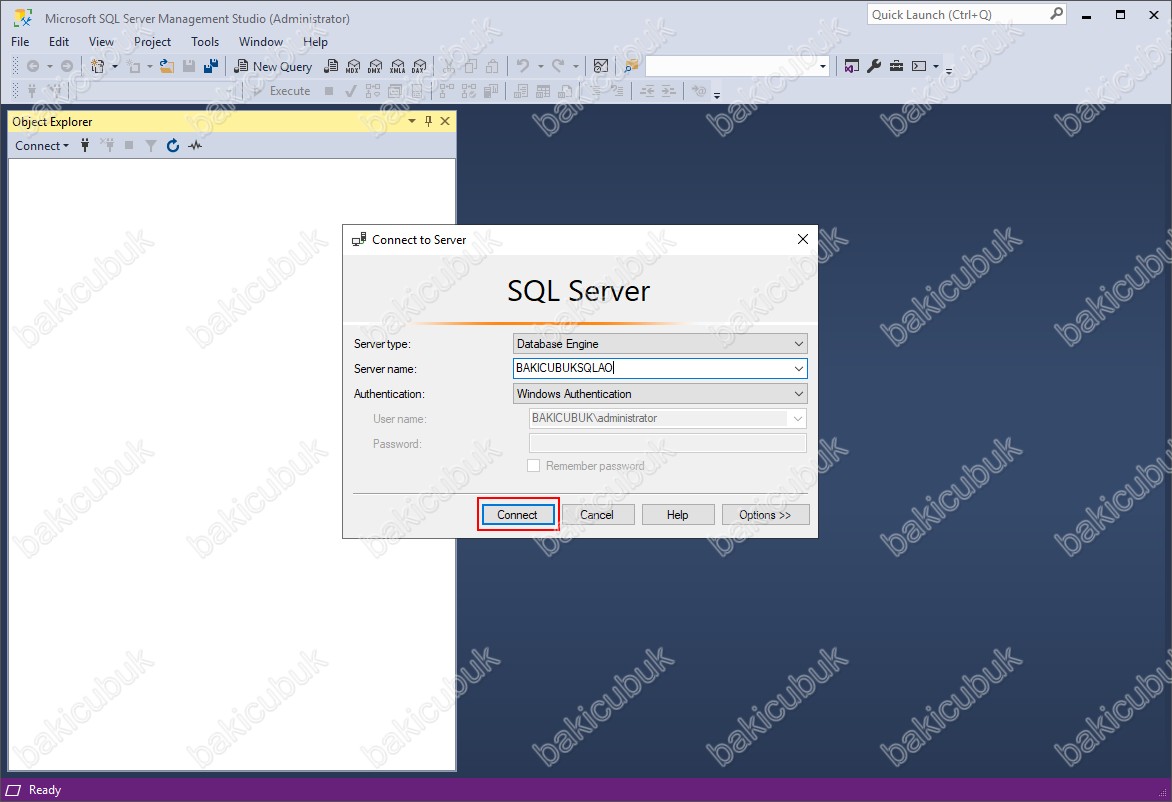Open the Edit menu
Viewport: 1172px width, 802px height.
pos(59,42)
